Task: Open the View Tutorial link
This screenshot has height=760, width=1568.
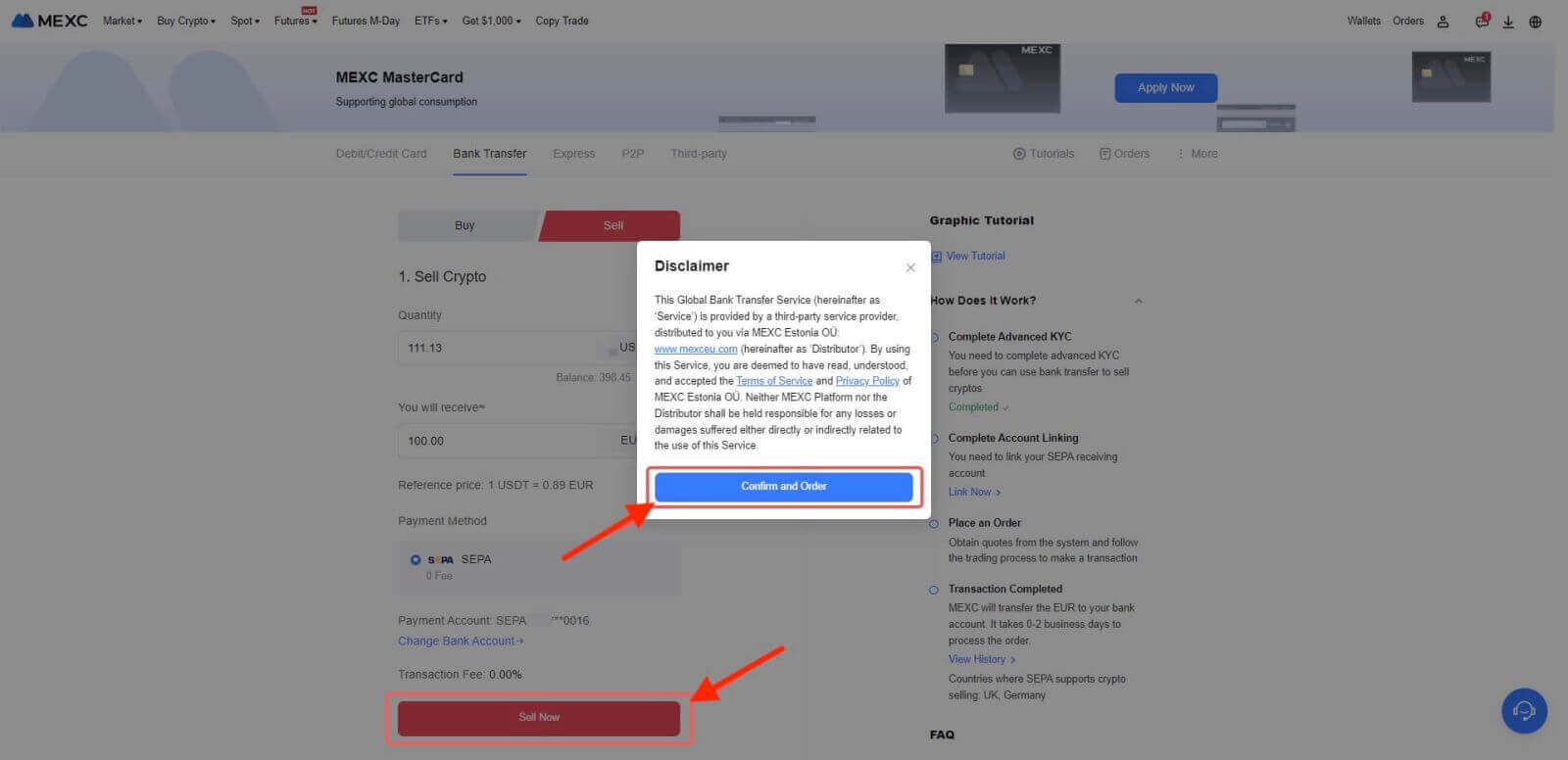Action: click(968, 256)
